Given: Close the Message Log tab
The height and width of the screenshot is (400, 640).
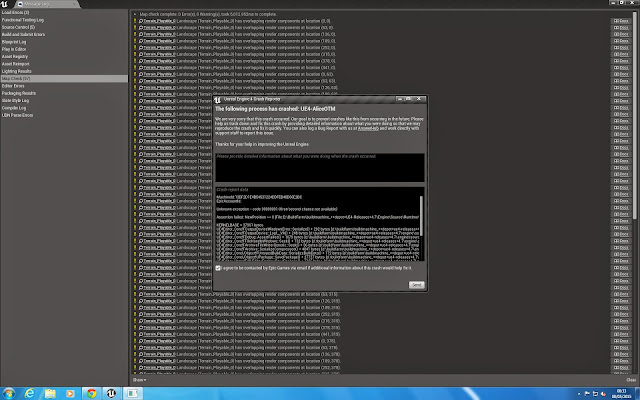Looking at the screenshot, I should click(75, 4).
